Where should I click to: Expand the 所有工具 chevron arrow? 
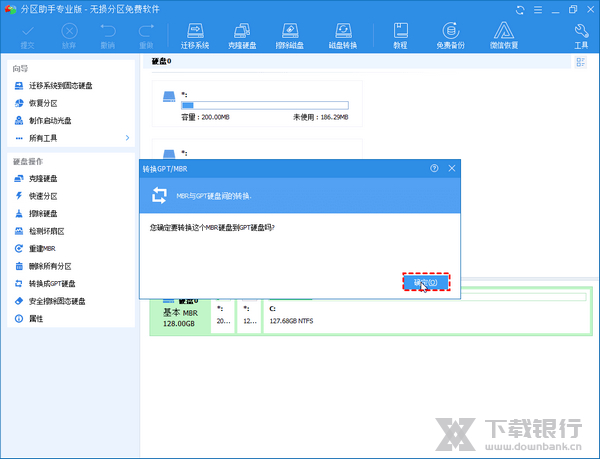127,138
